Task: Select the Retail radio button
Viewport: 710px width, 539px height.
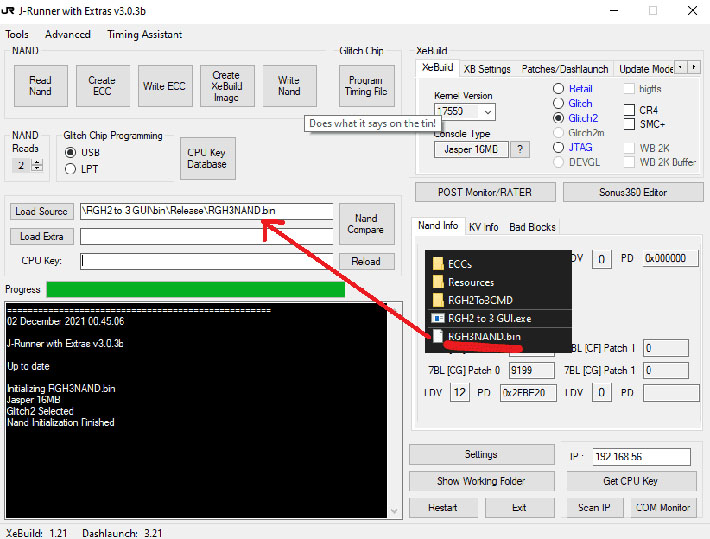Action: (x=559, y=89)
